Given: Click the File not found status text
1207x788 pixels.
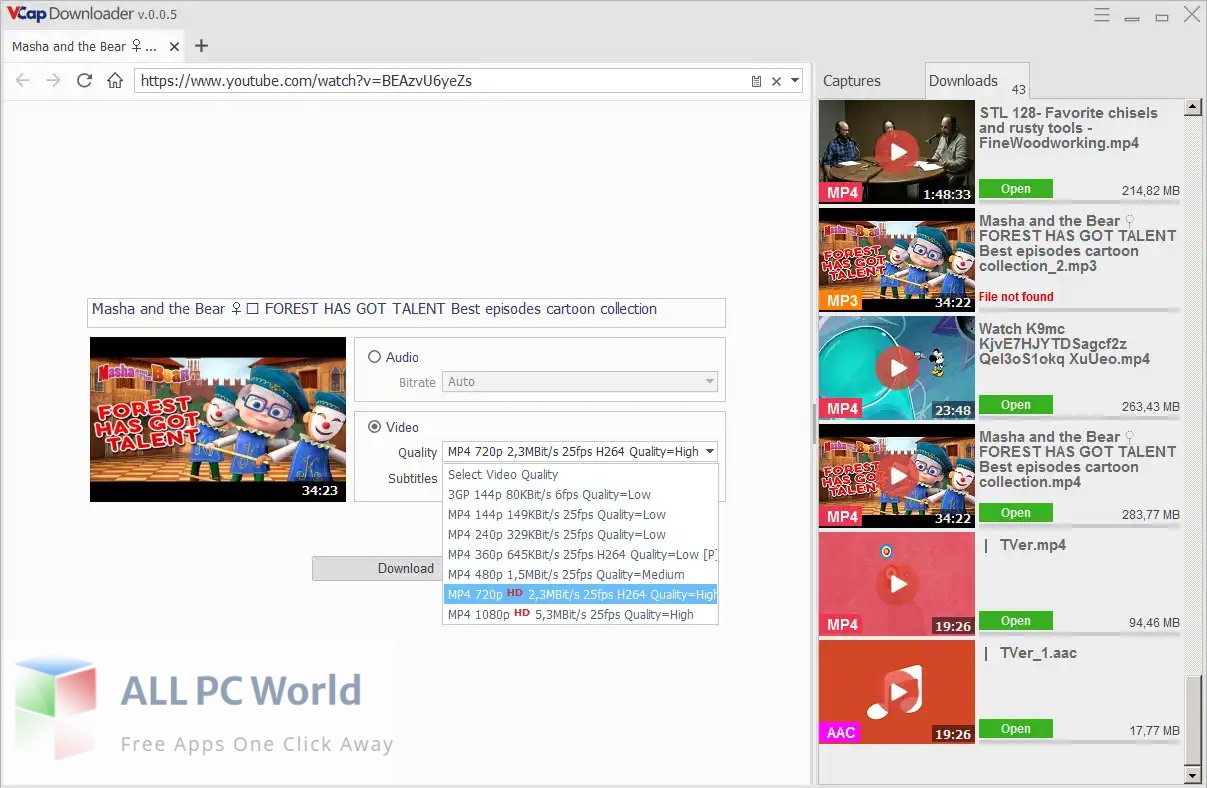Looking at the screenshot, I should 1016,296.
